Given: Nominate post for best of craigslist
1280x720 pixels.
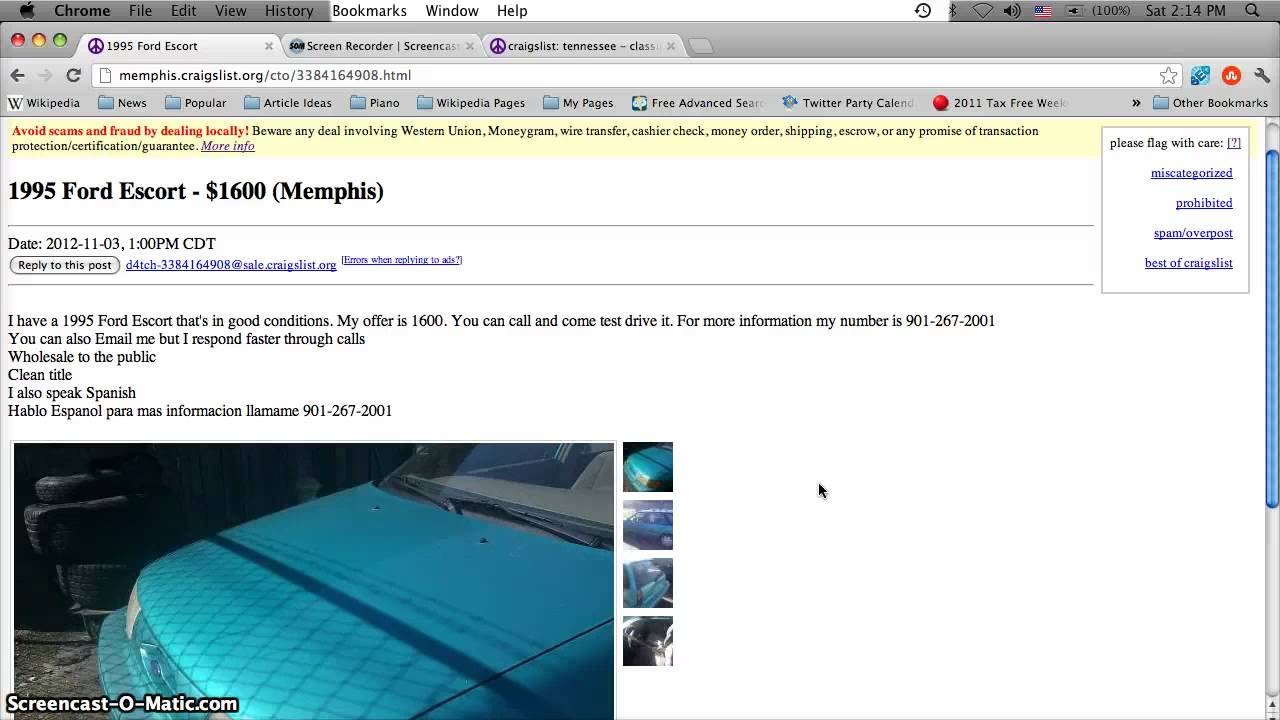Looking at the screenshot, I should tap(1189, 263).
